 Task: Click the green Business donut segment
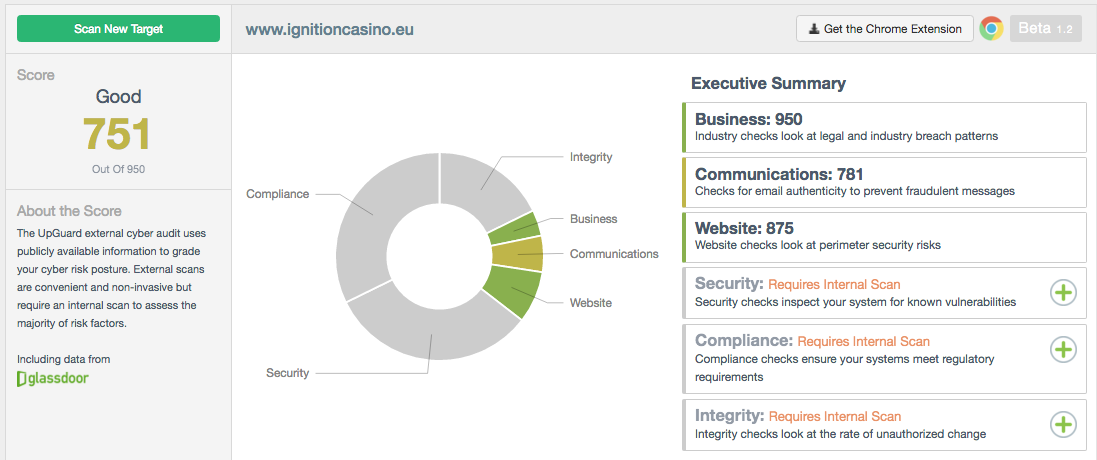tap(516, 228)
